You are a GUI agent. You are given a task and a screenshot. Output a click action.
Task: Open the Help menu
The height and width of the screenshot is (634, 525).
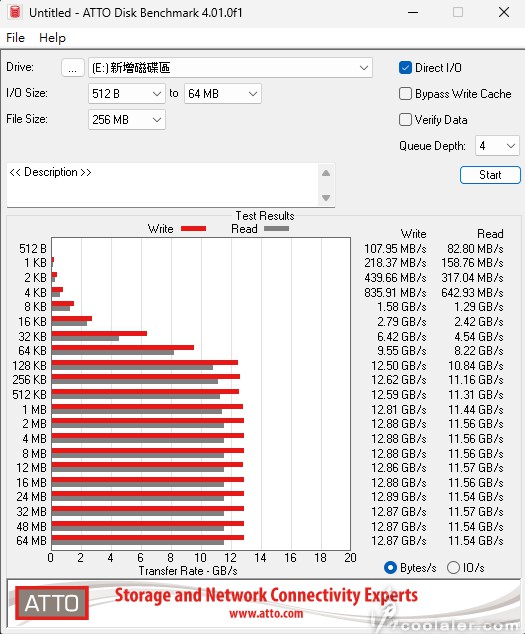pyautogui.click(x=52, y=38)
